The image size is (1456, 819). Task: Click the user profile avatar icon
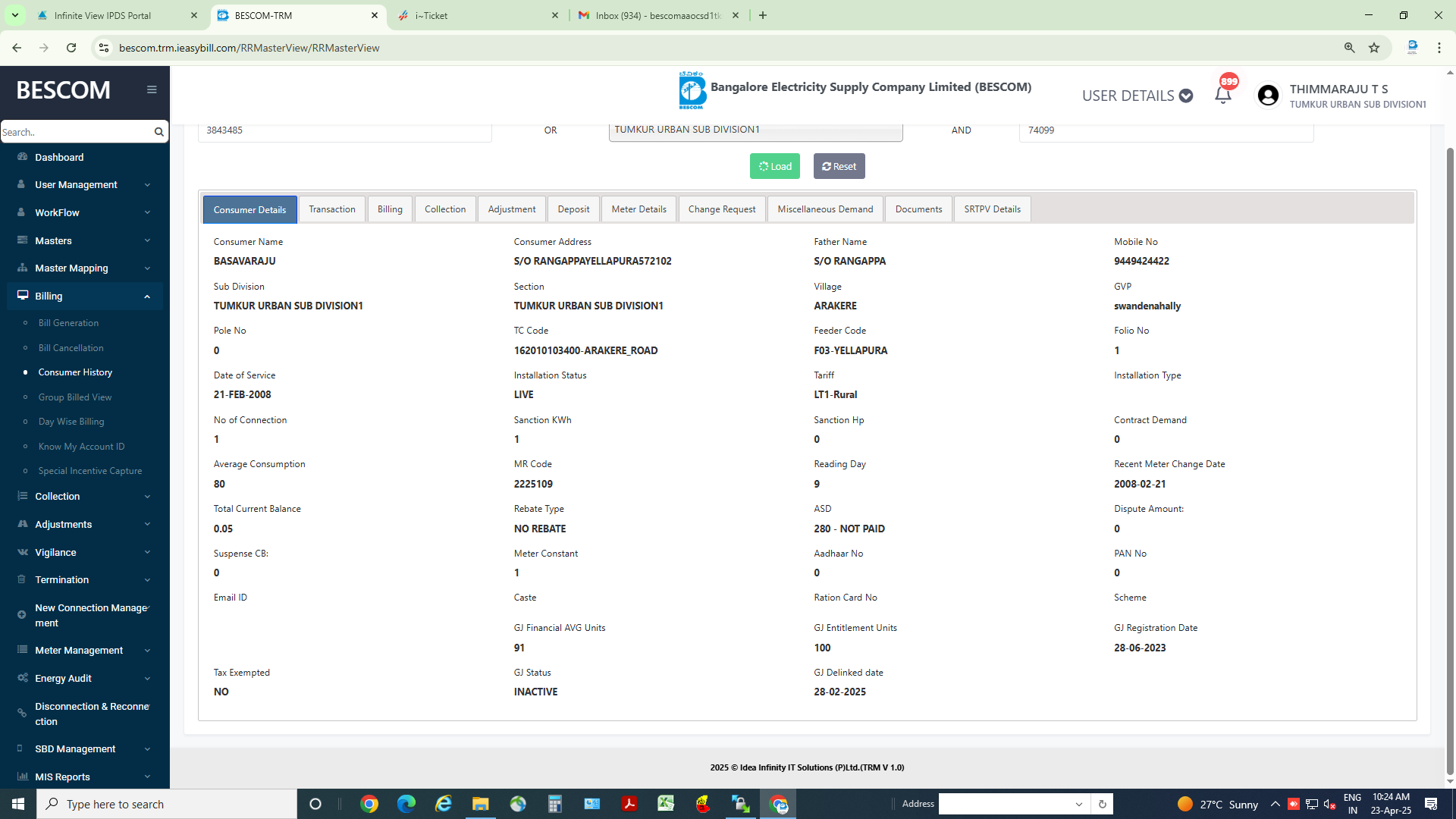1268,96
